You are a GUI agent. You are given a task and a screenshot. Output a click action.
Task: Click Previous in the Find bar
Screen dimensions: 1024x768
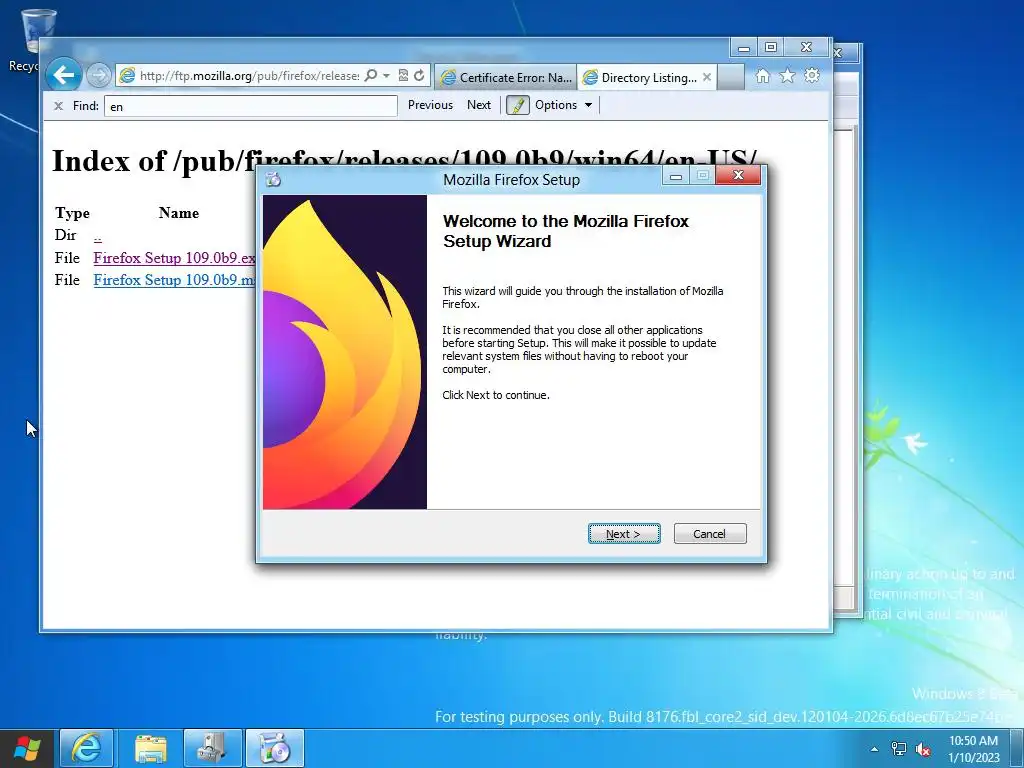coord(430,105)
